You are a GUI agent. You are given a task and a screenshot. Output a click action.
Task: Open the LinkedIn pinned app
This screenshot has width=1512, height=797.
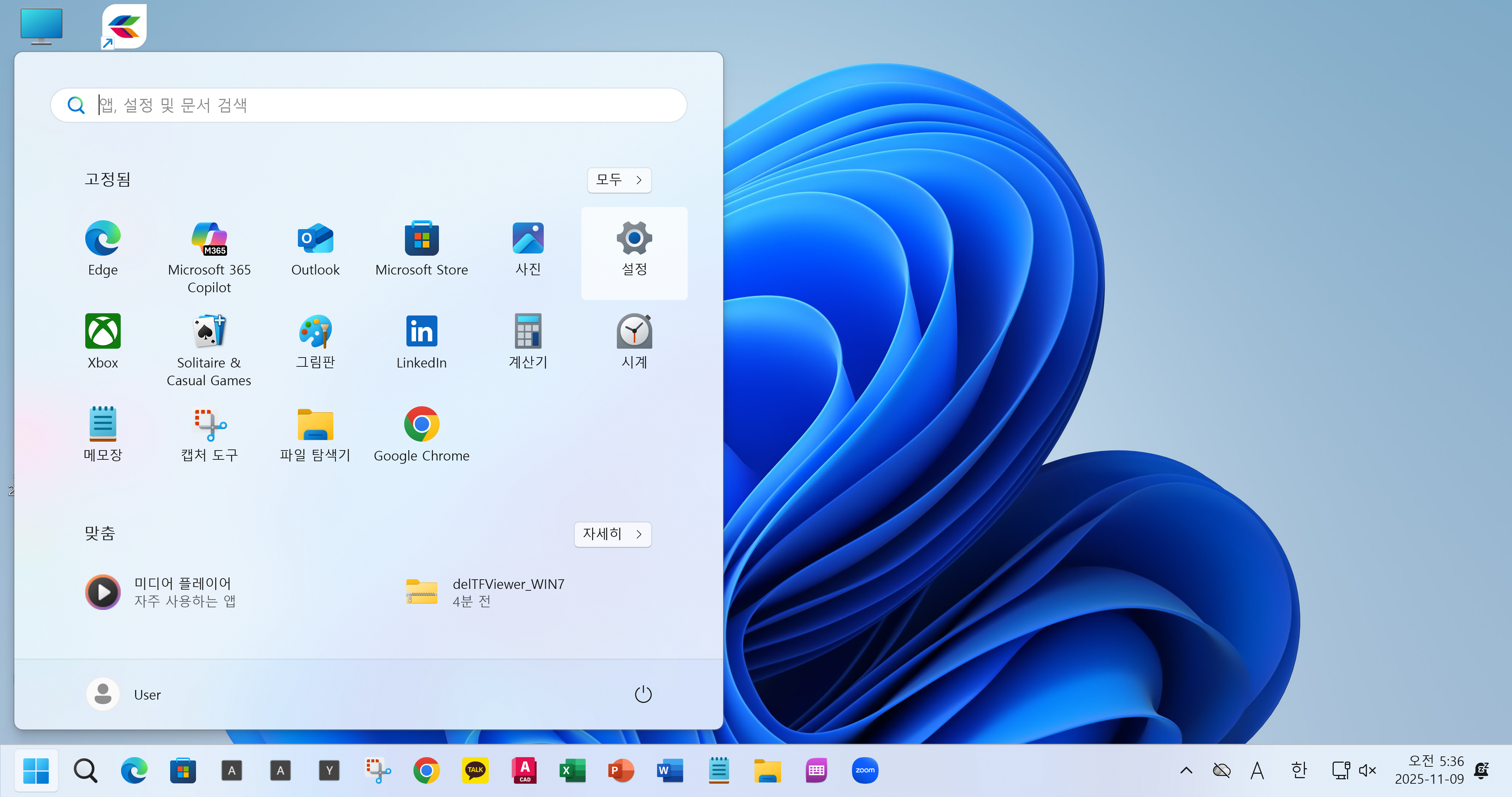coord(422,341)
